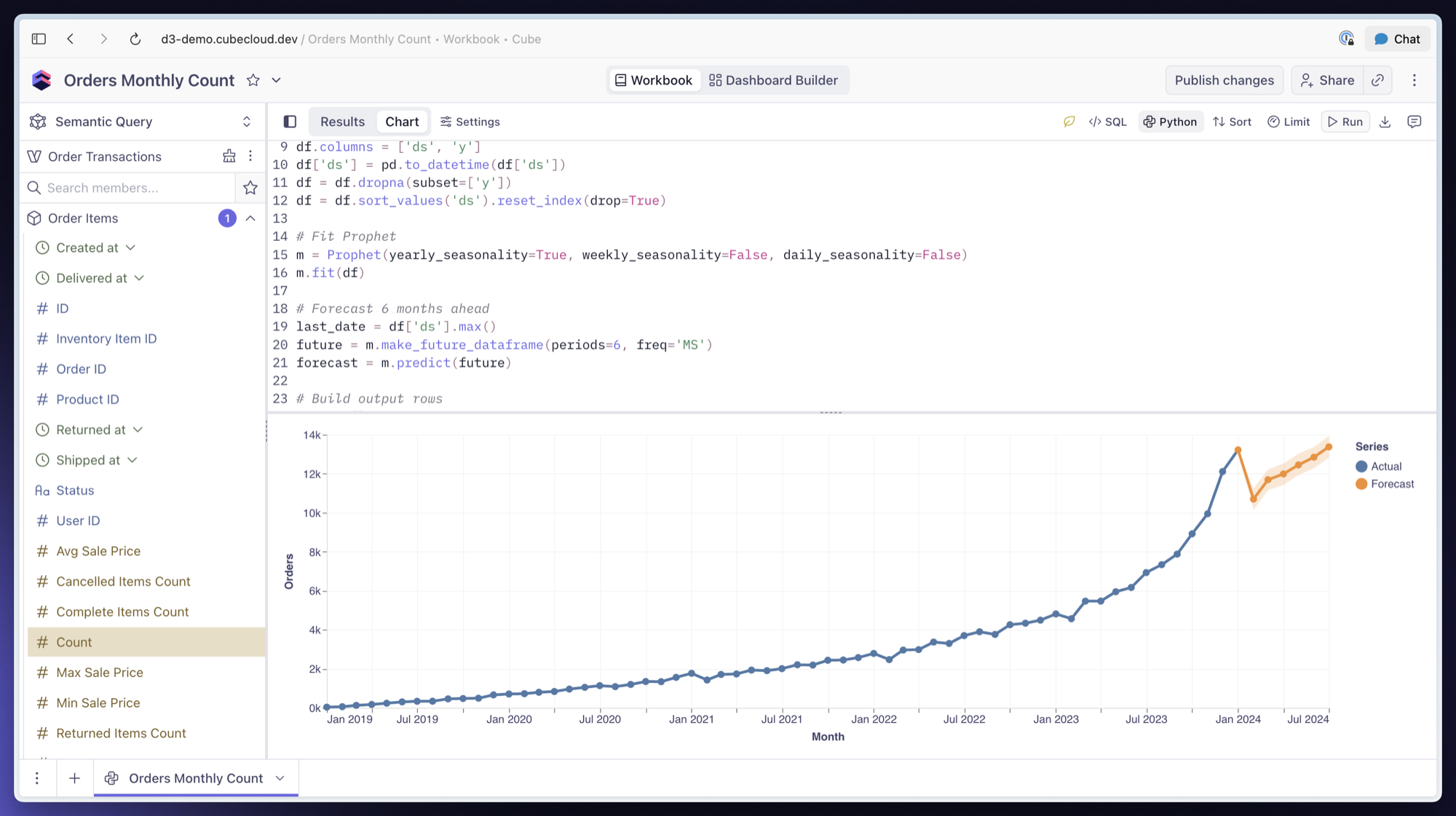Go back with the left arrow

click(x=71, y=39)
